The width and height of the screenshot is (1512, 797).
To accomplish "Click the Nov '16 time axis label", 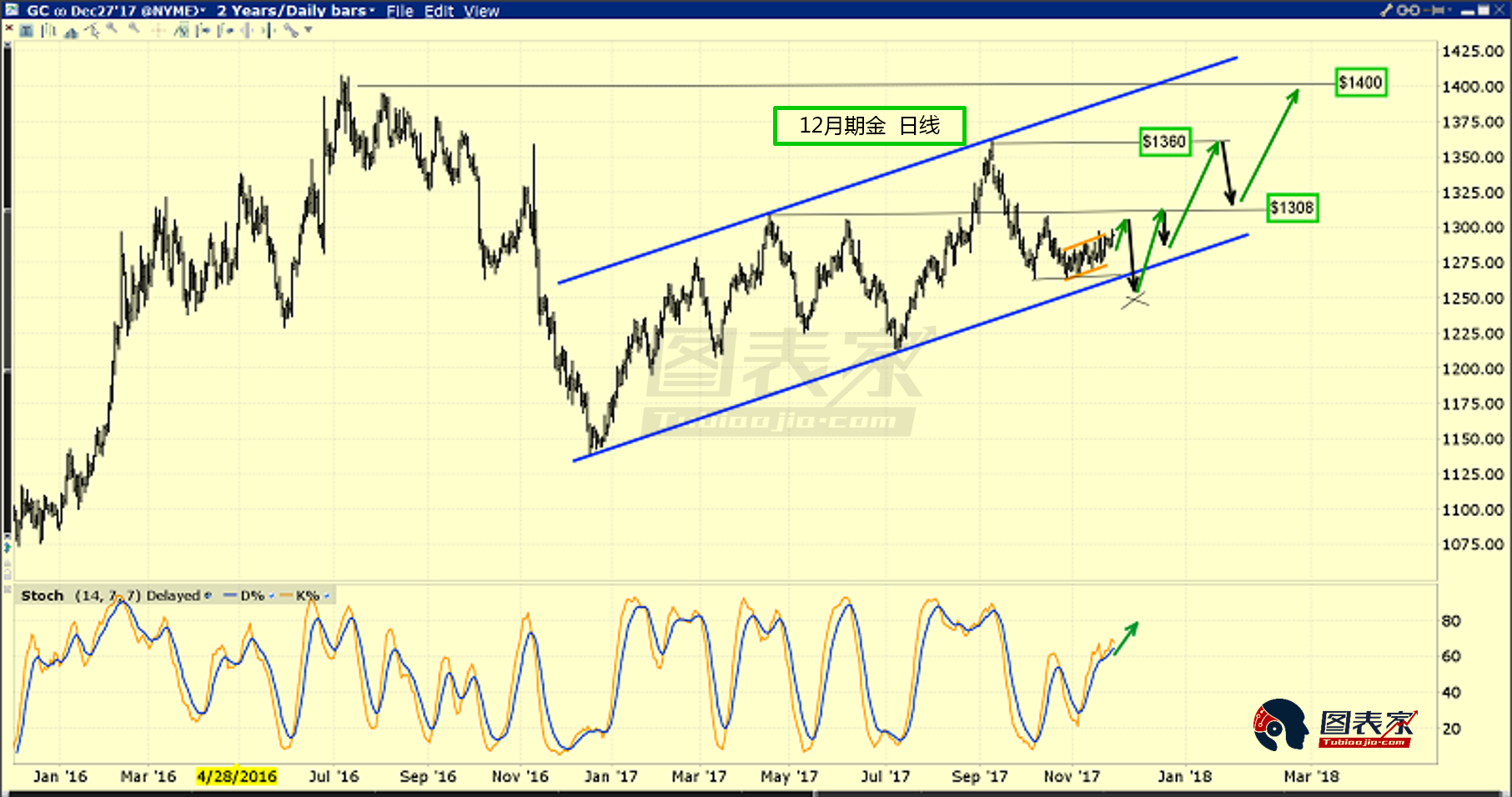I will tap(520, 776).
